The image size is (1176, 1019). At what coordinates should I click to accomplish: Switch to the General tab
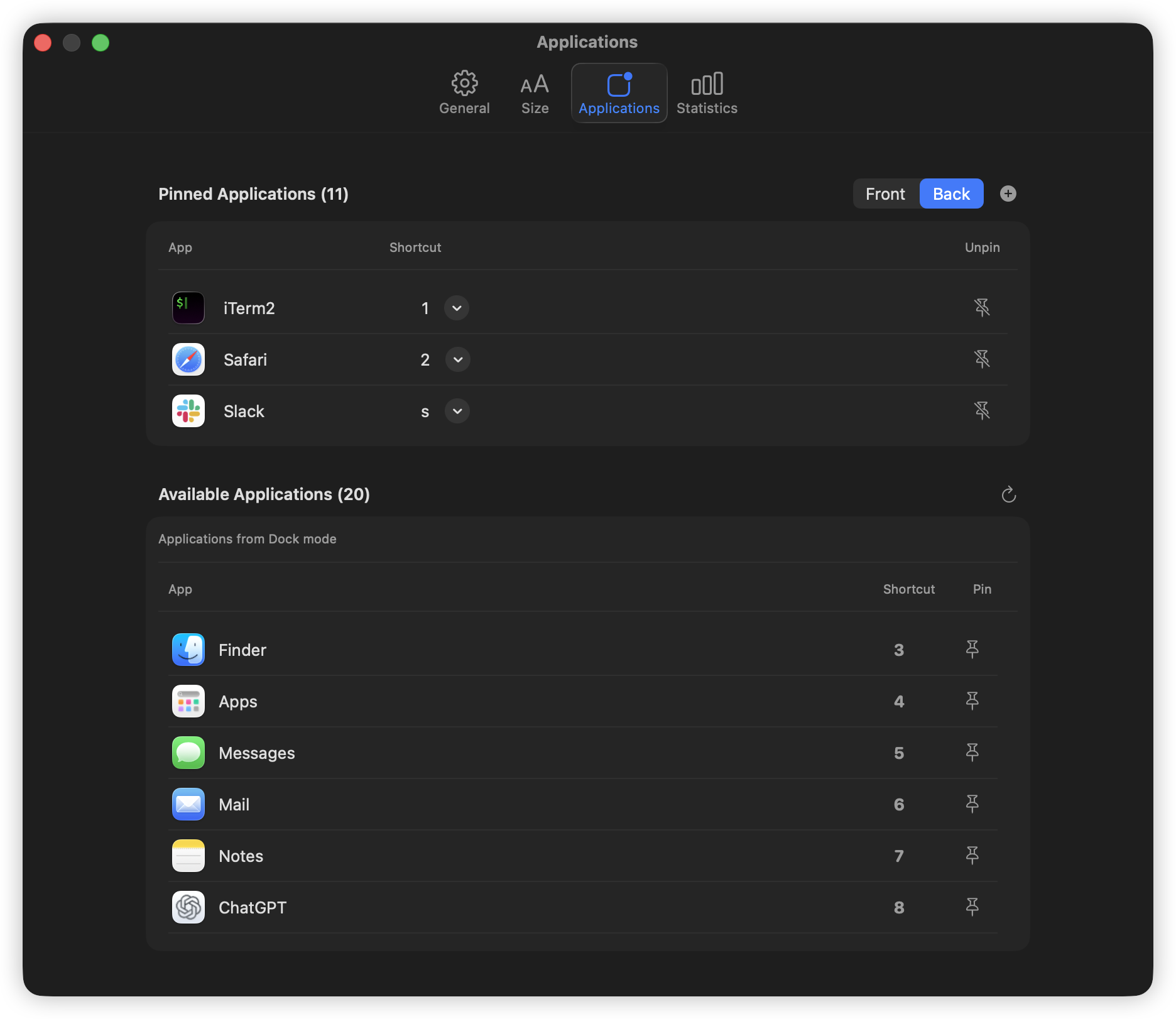pos(464,93)
